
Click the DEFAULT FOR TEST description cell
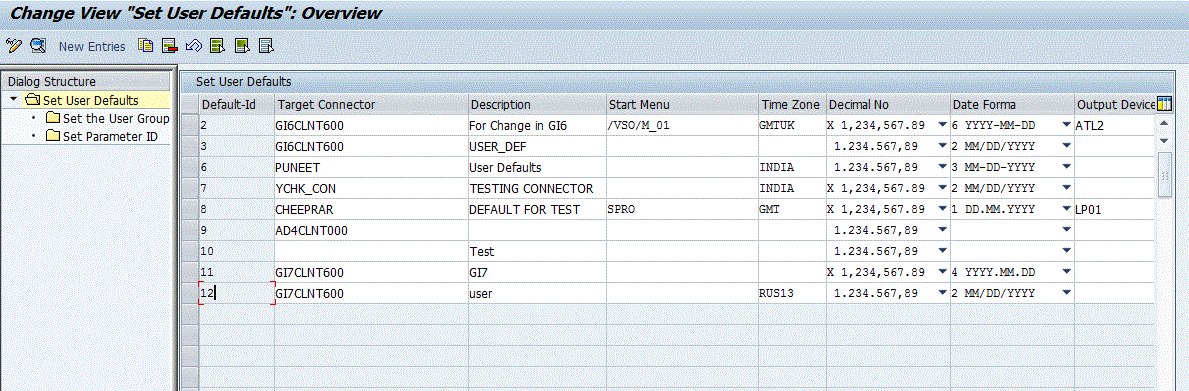(537, 209)
